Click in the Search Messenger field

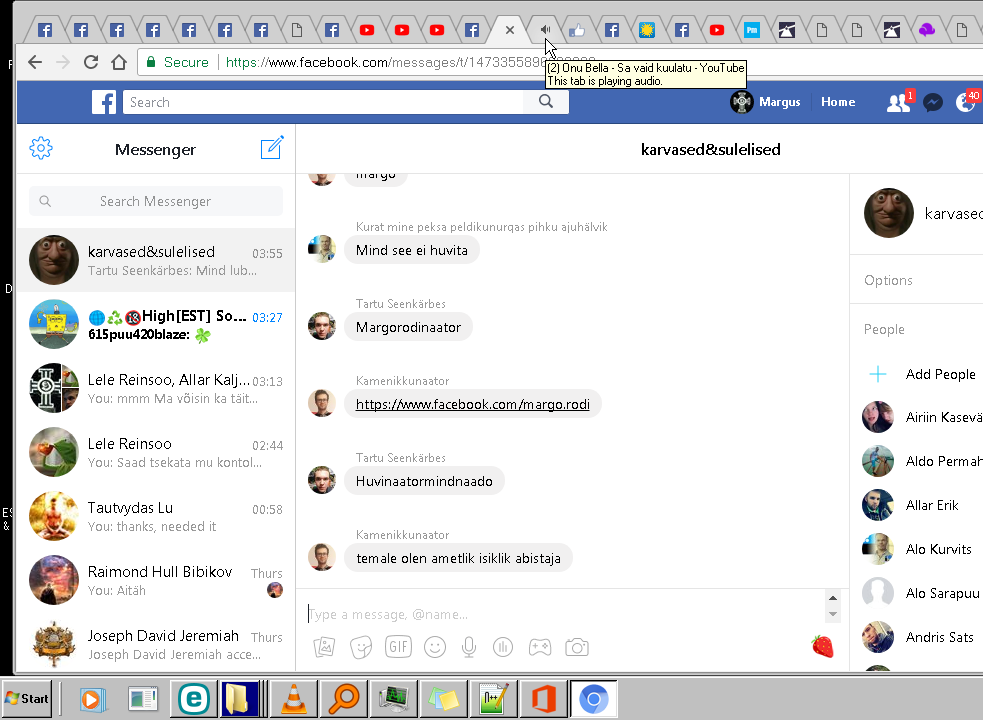(x=155, y=201)
